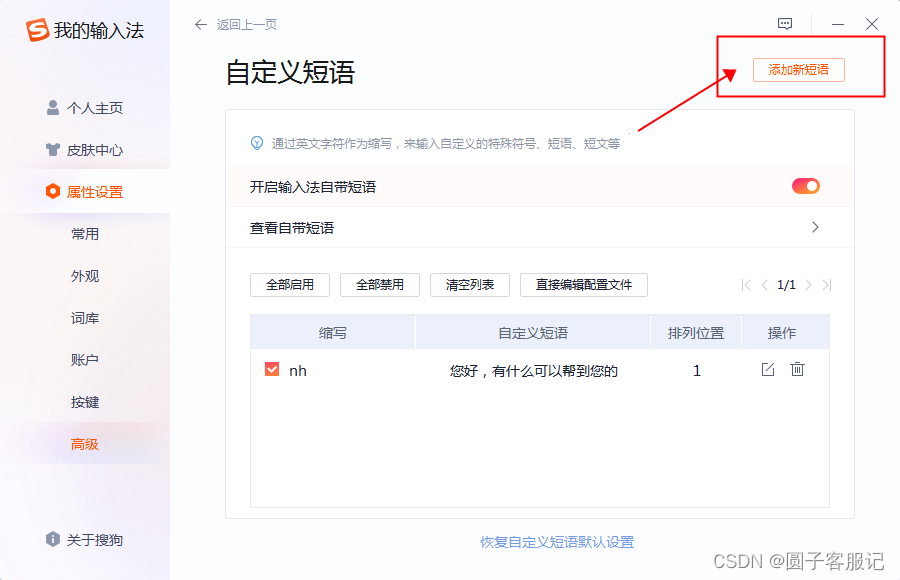
Task: Click the nh abbreviation cell
Action: tap(298, 371)
